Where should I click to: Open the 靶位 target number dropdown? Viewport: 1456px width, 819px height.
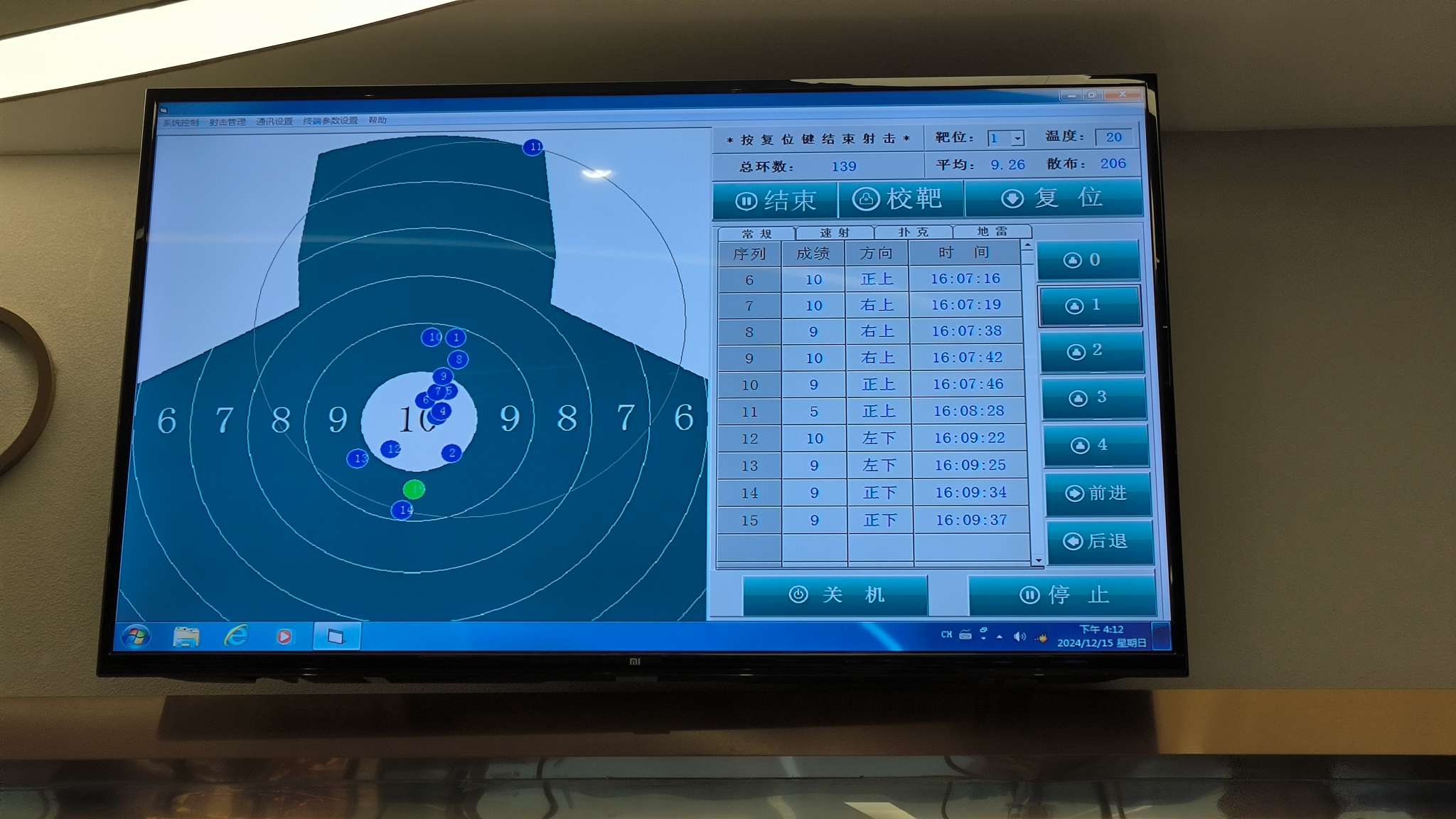point(1018,138)
